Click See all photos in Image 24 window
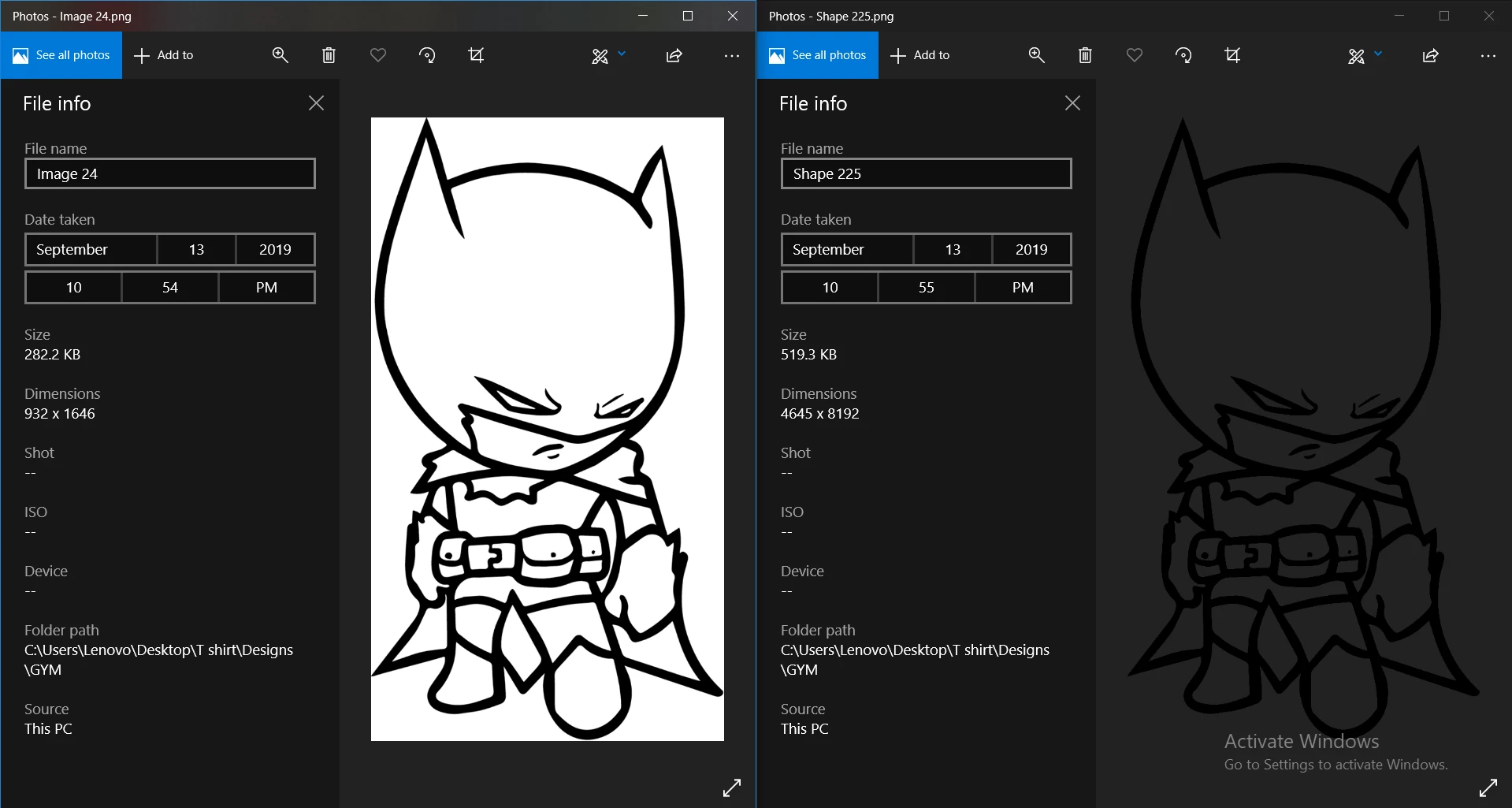 coord(61,55)
